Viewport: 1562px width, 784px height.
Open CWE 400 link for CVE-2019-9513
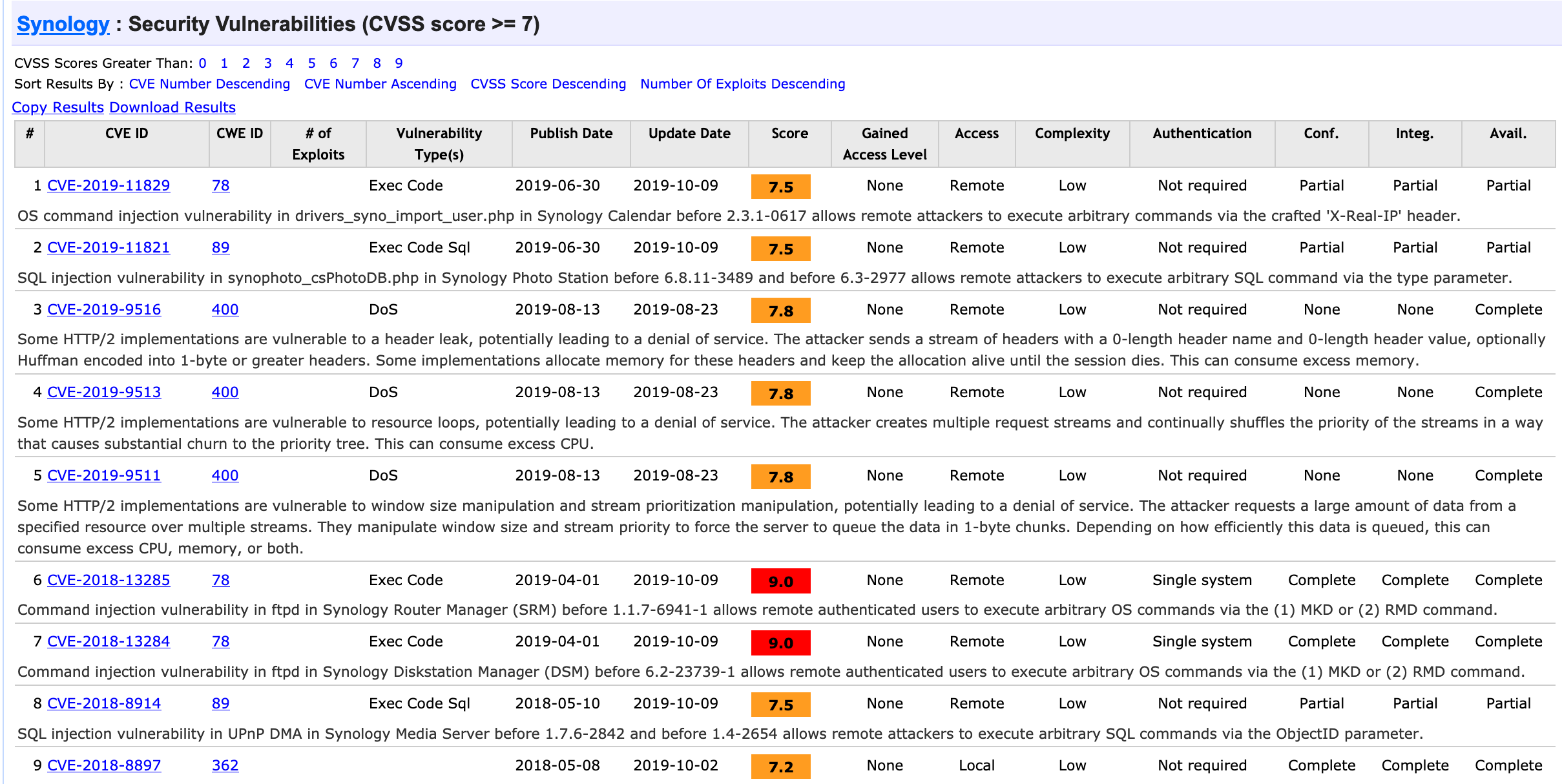point(225,392)
